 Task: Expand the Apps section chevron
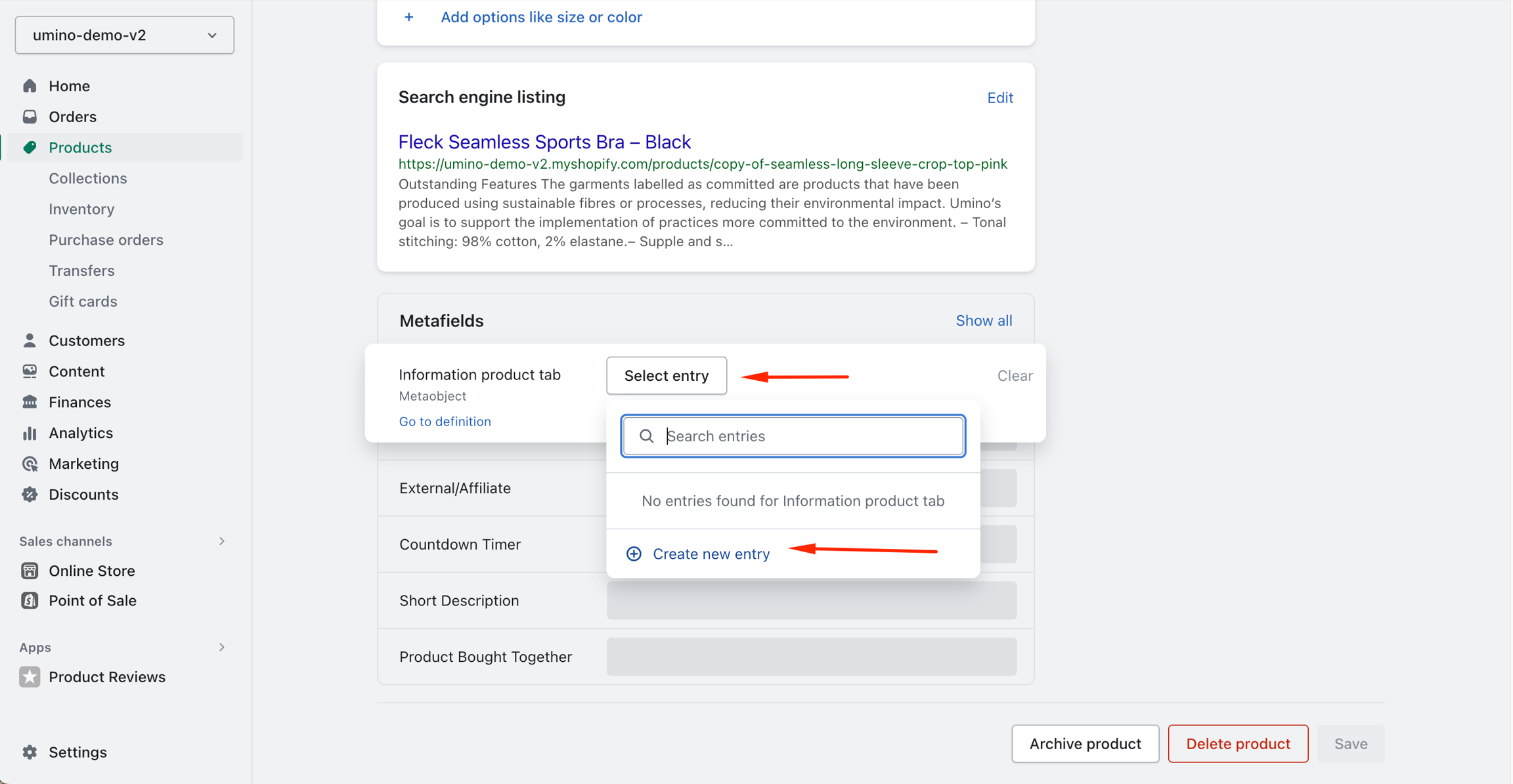tap(222, 647)
